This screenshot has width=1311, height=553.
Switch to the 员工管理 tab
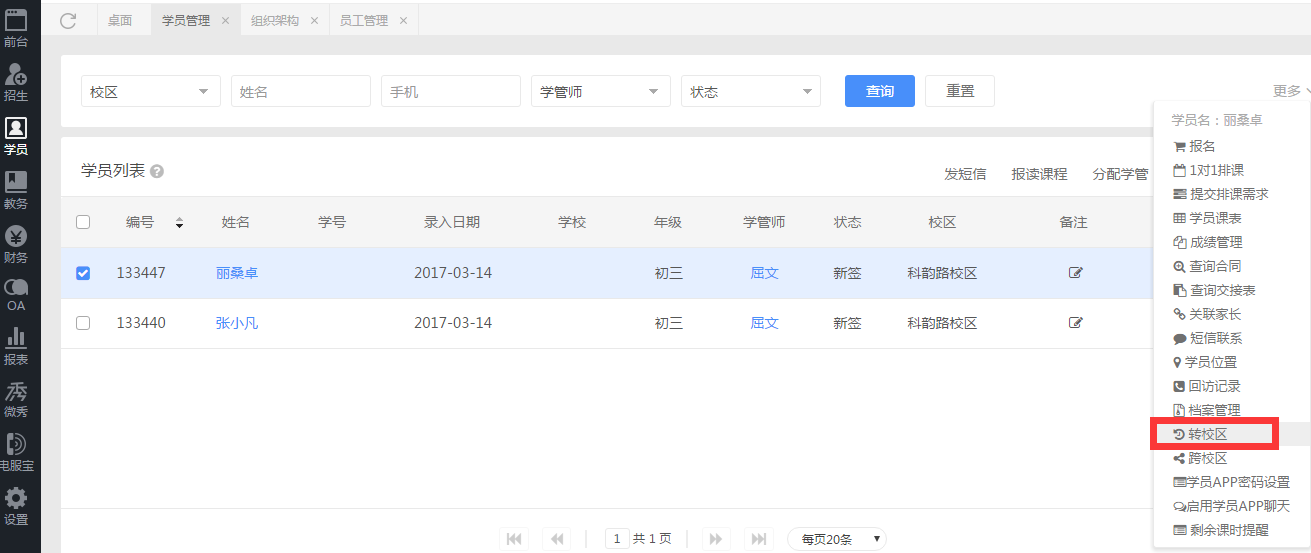[363, 20]
